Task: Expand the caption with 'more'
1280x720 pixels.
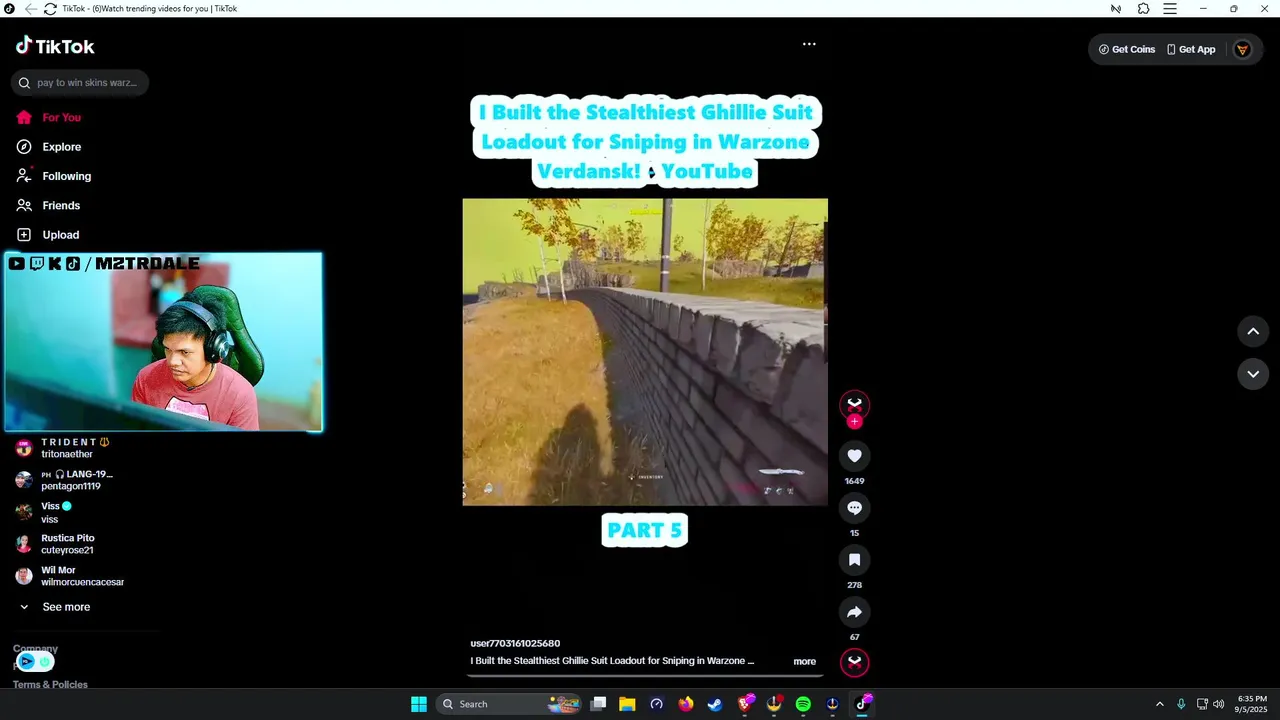Action: 804,661
